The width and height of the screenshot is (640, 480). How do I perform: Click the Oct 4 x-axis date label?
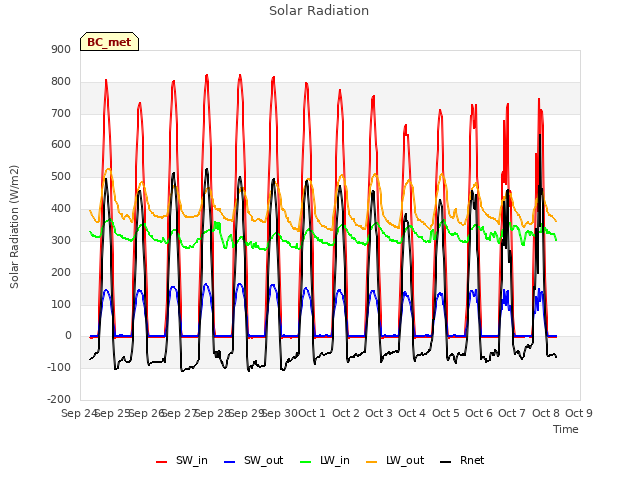(x=412, y=413)
